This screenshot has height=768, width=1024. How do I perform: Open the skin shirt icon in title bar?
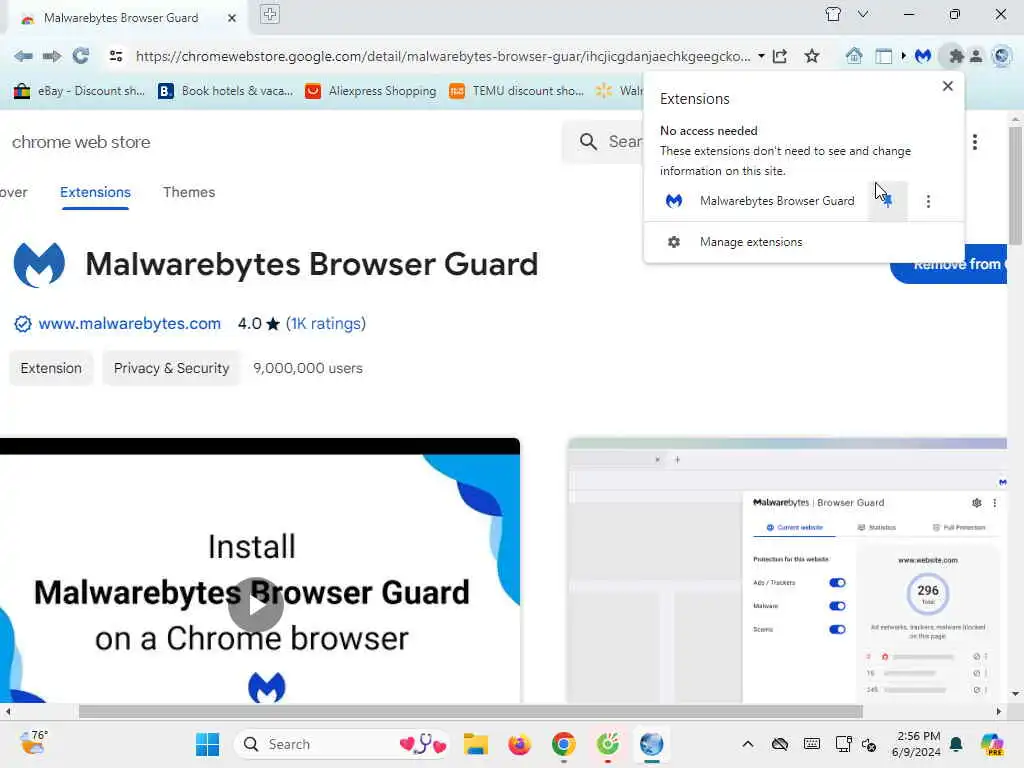(x=833, y=14)
